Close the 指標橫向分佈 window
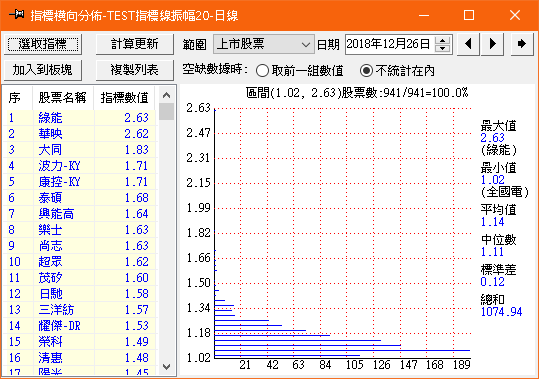This screenshot has height=379, width=539. 515,15
